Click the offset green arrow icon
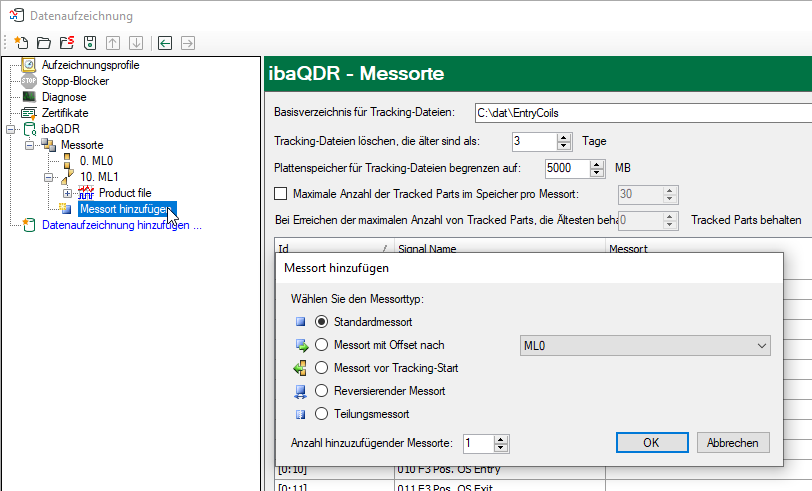Viewport: 812px width, 491px height. coord(301,345)
